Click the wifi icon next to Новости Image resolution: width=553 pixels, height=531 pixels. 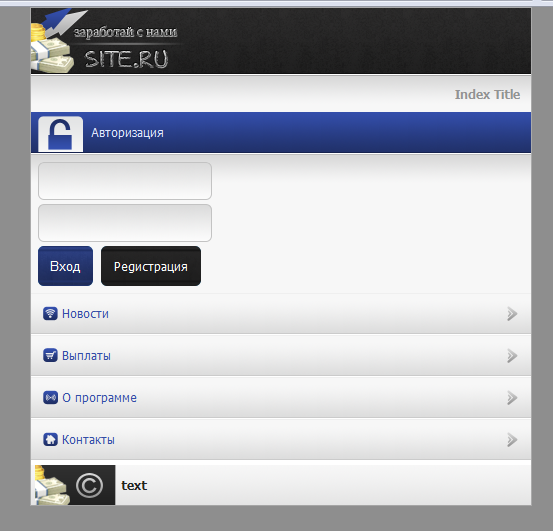pos(50,313)
